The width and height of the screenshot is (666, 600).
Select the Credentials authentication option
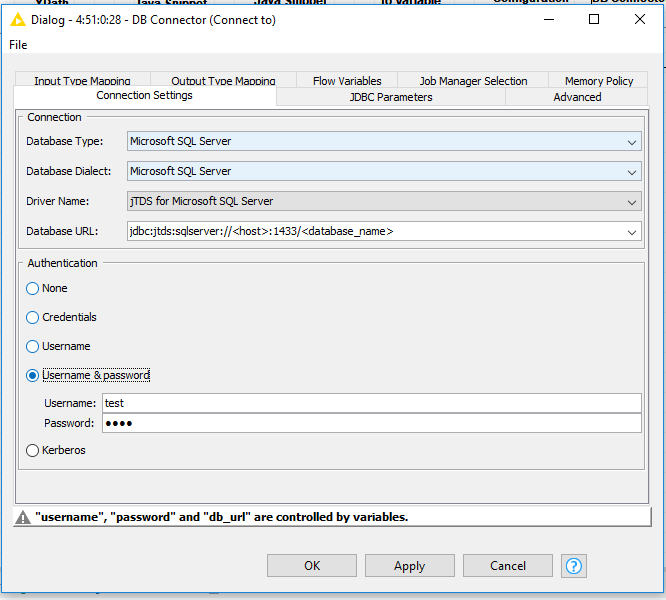point(61,317)
